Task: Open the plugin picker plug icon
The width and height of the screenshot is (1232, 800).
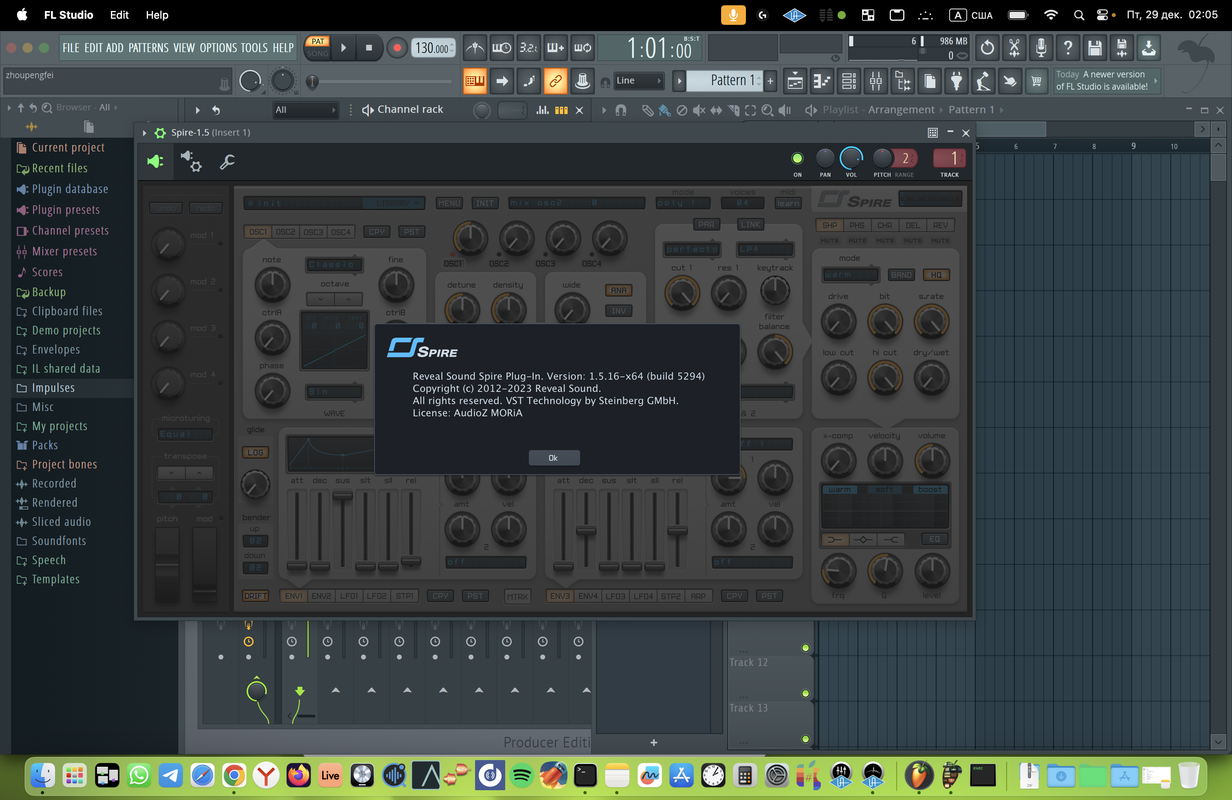Action: (956, 80)
